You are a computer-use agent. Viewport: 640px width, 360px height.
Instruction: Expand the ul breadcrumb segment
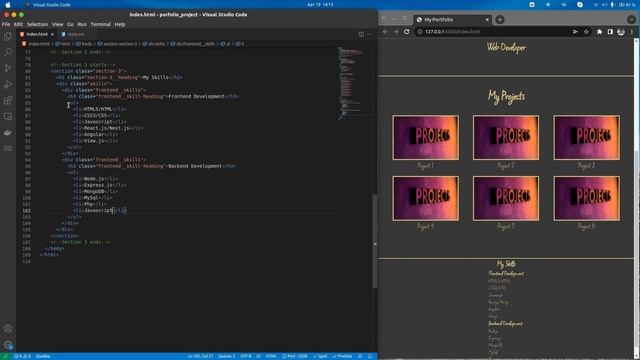click(x=225, y=44)
